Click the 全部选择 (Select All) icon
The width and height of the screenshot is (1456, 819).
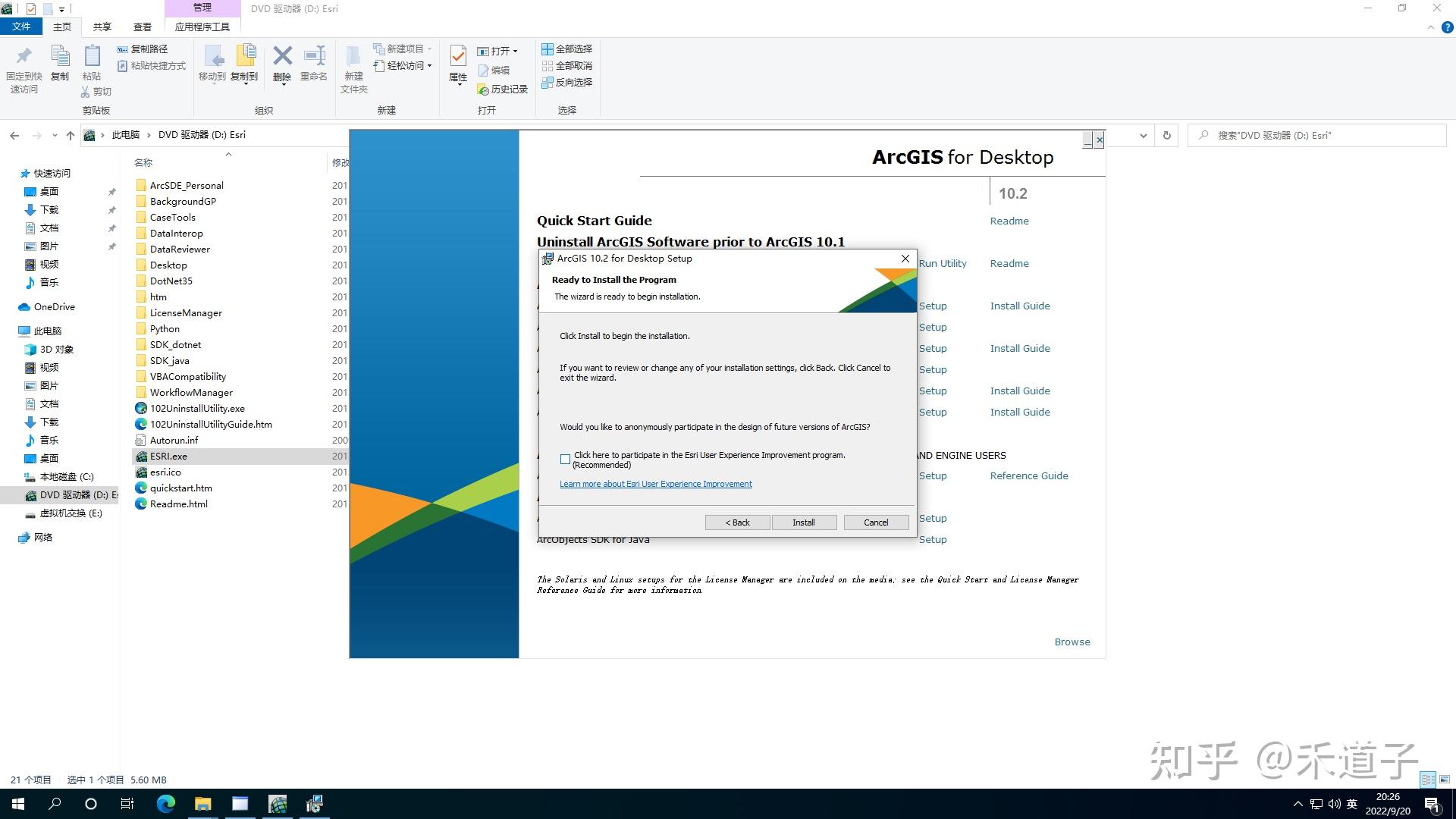pyautogui.click(x=566, y=49)
